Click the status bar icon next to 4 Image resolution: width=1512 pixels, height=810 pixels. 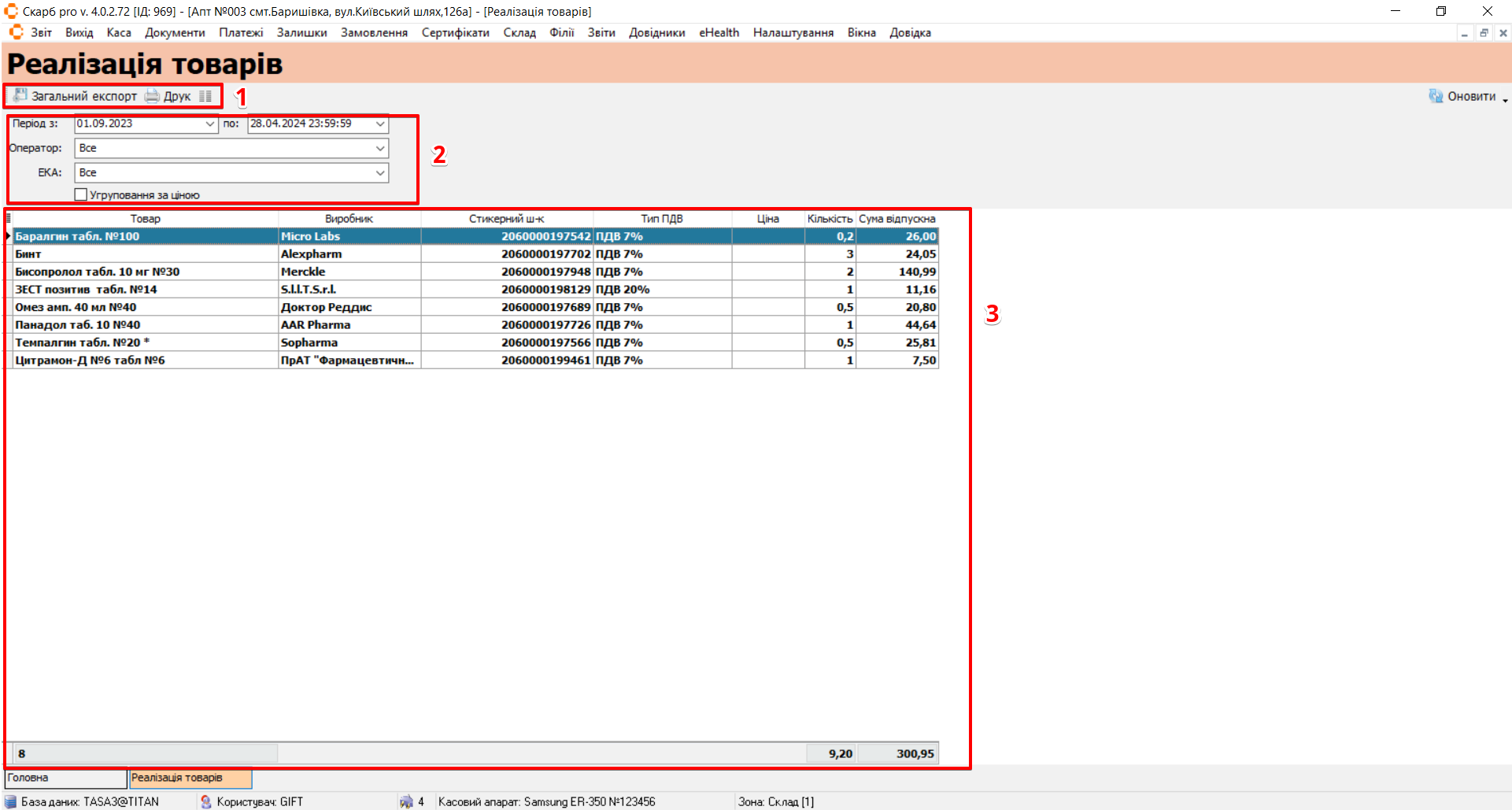(x=406, y=801)
